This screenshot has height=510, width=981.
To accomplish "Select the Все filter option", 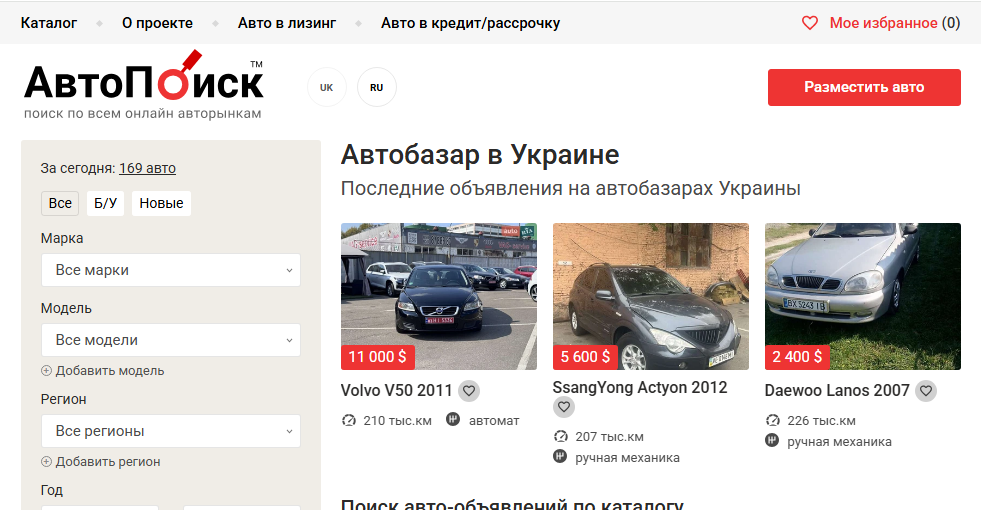I will point(60,203).
